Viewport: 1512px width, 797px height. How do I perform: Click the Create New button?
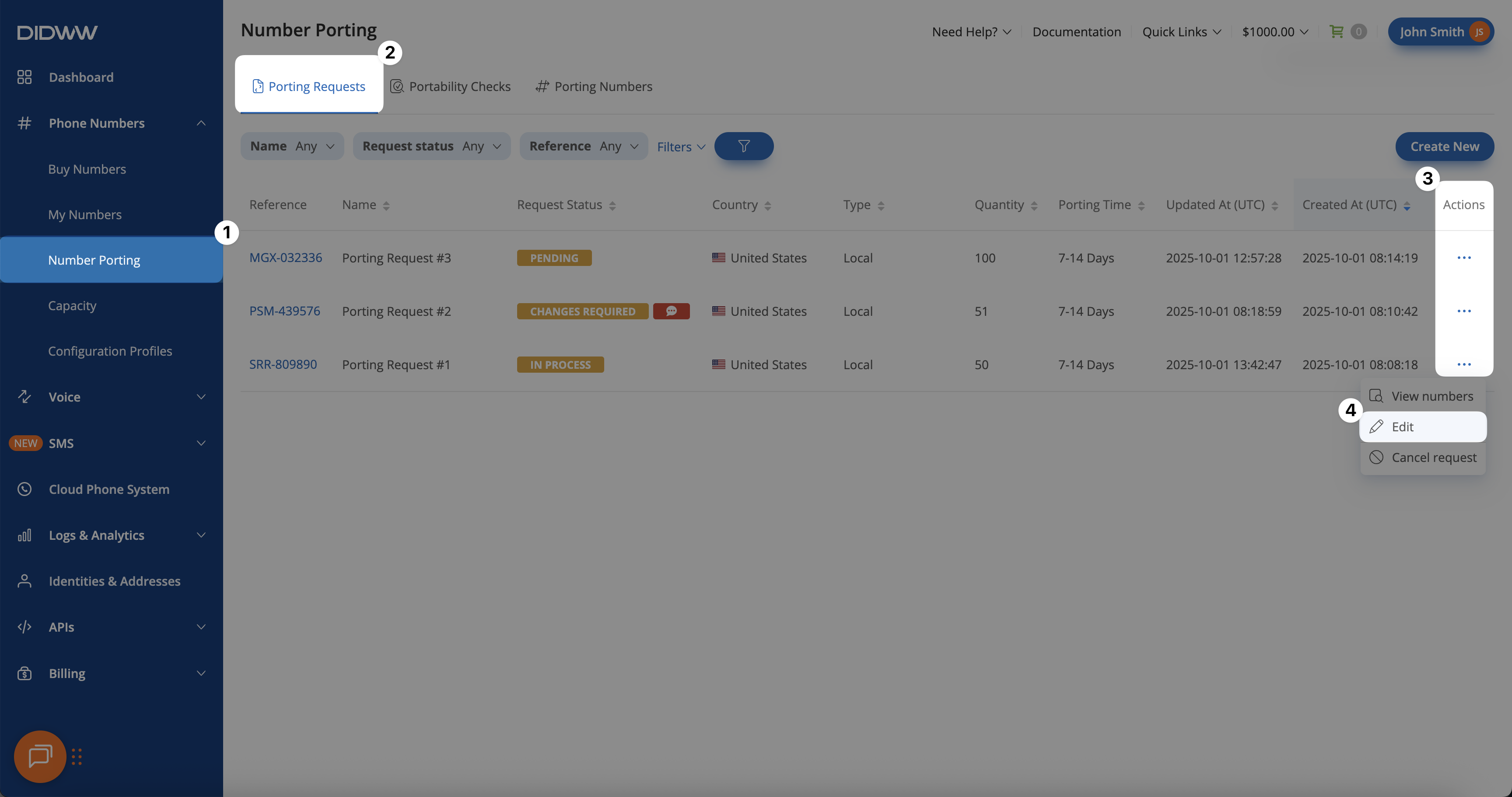pyautogui.click(x=1445, y=146)
